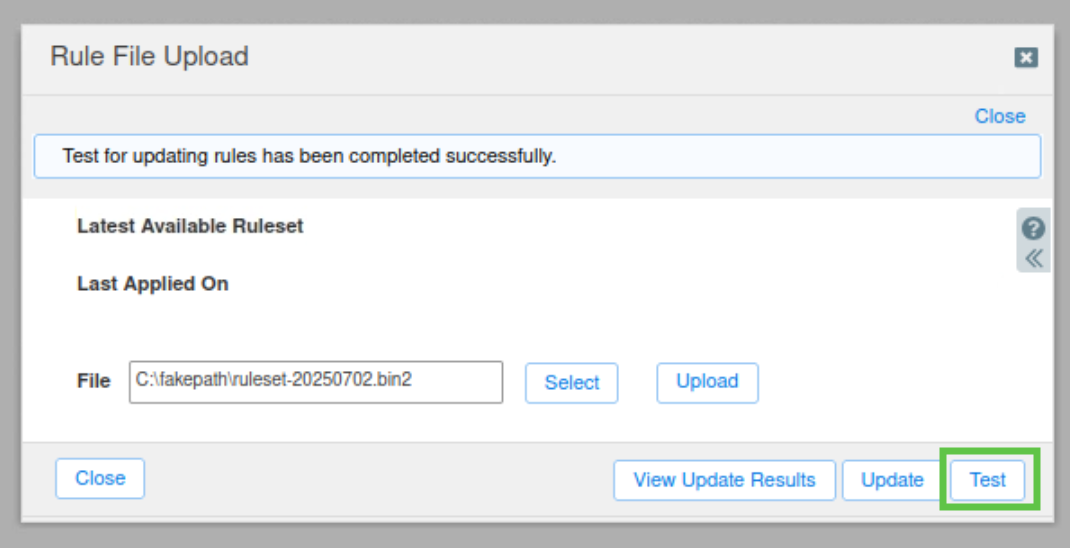
Task: Click the X icon in the dialog header
Action: [x=1026, y=58]
